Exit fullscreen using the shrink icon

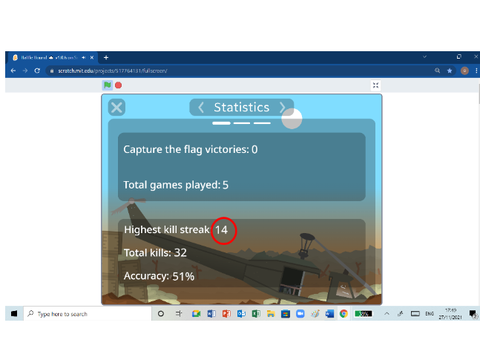point(376,85)
